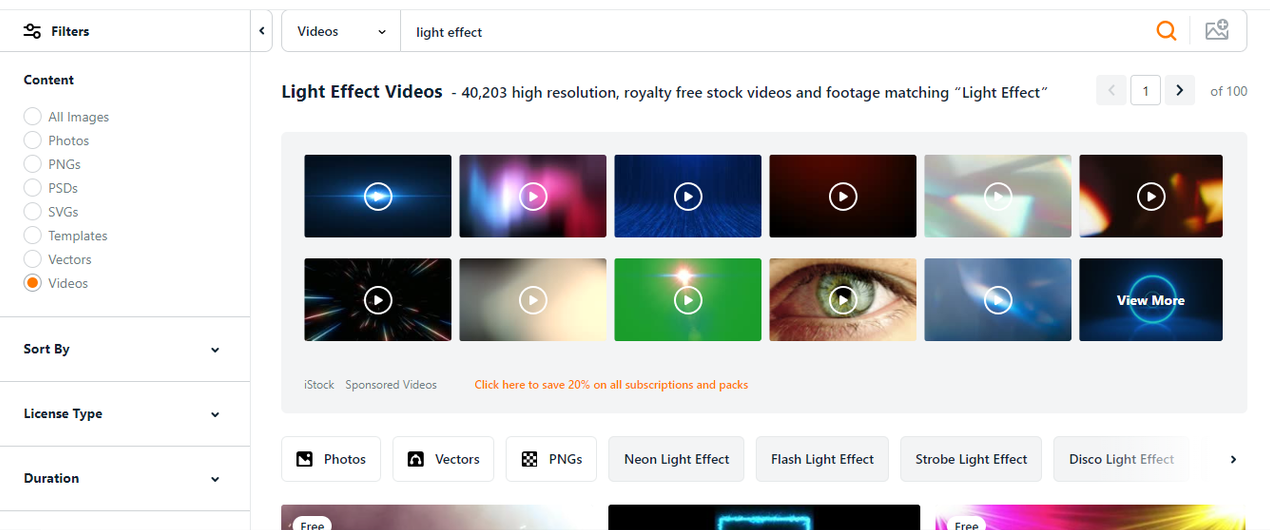Click the Sponsored Videos text
The height and width of the screenshot is (530, 1270).
[x=391, y=384]
